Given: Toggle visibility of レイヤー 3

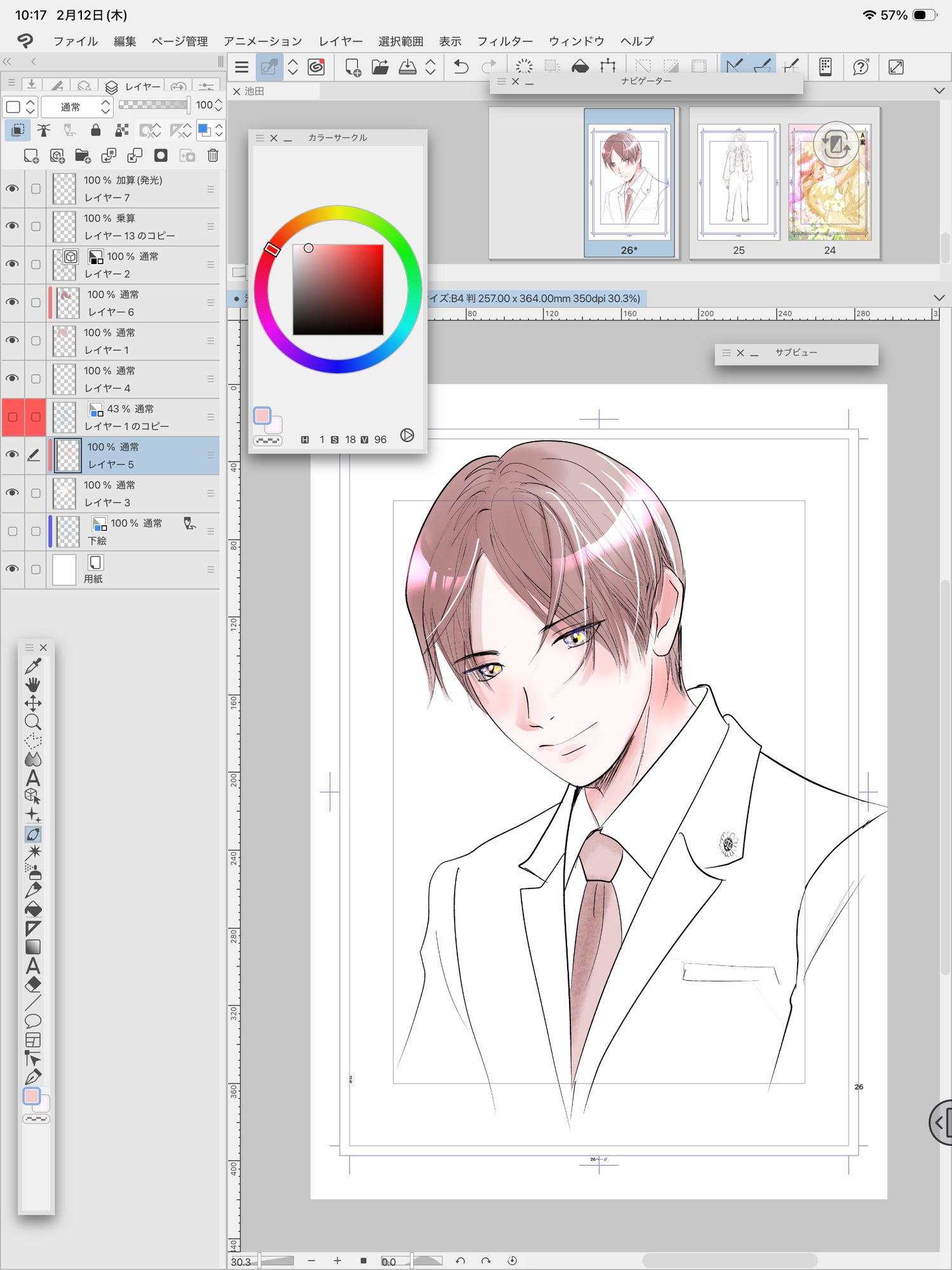Looking at the screenshot, I should coord(12,493).
